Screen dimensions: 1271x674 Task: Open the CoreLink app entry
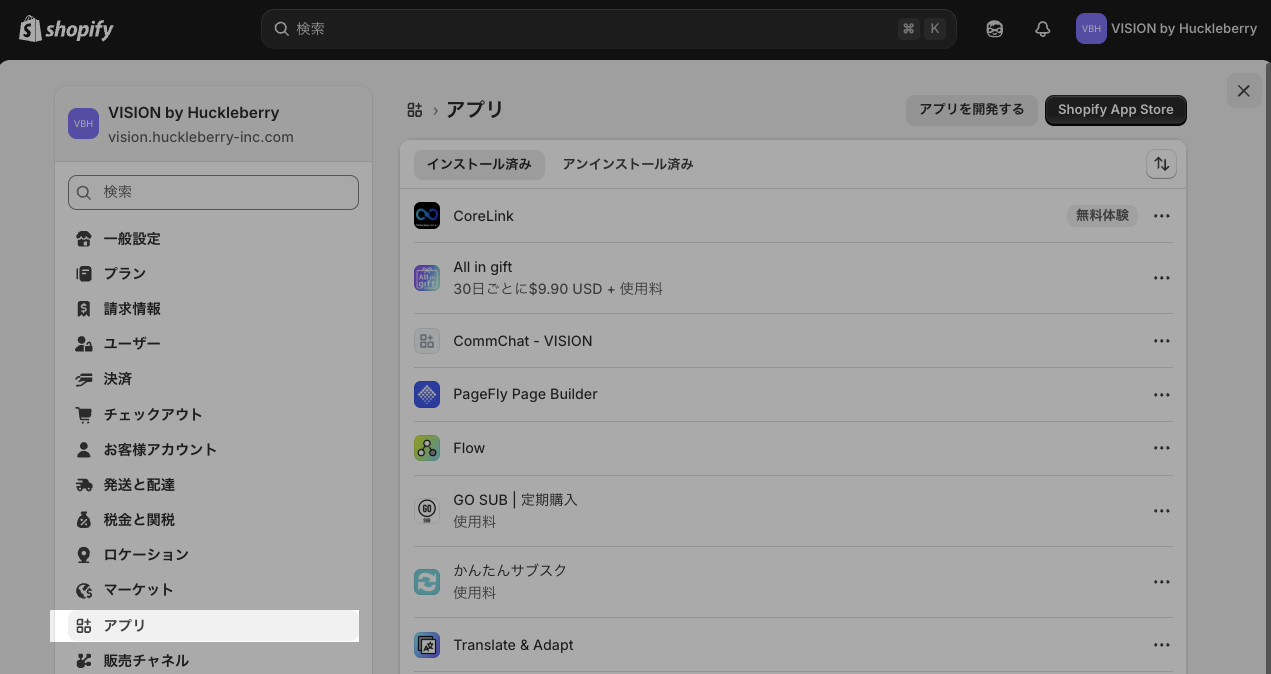coord(793,216)
